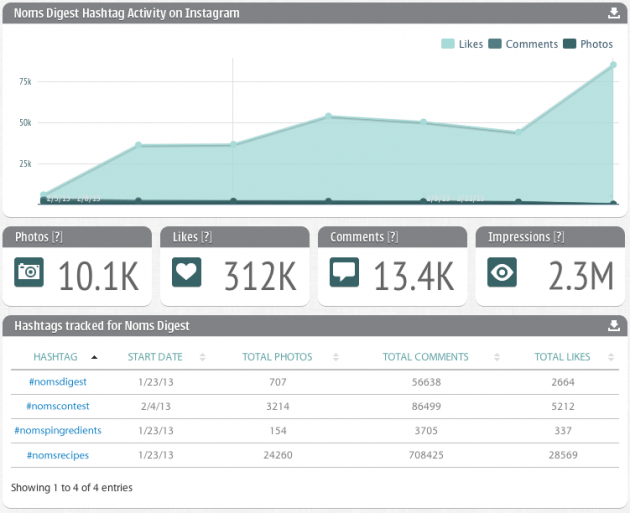Open the Photos [?] help tooltip
630x513 pixels.
tap(57, 237)
